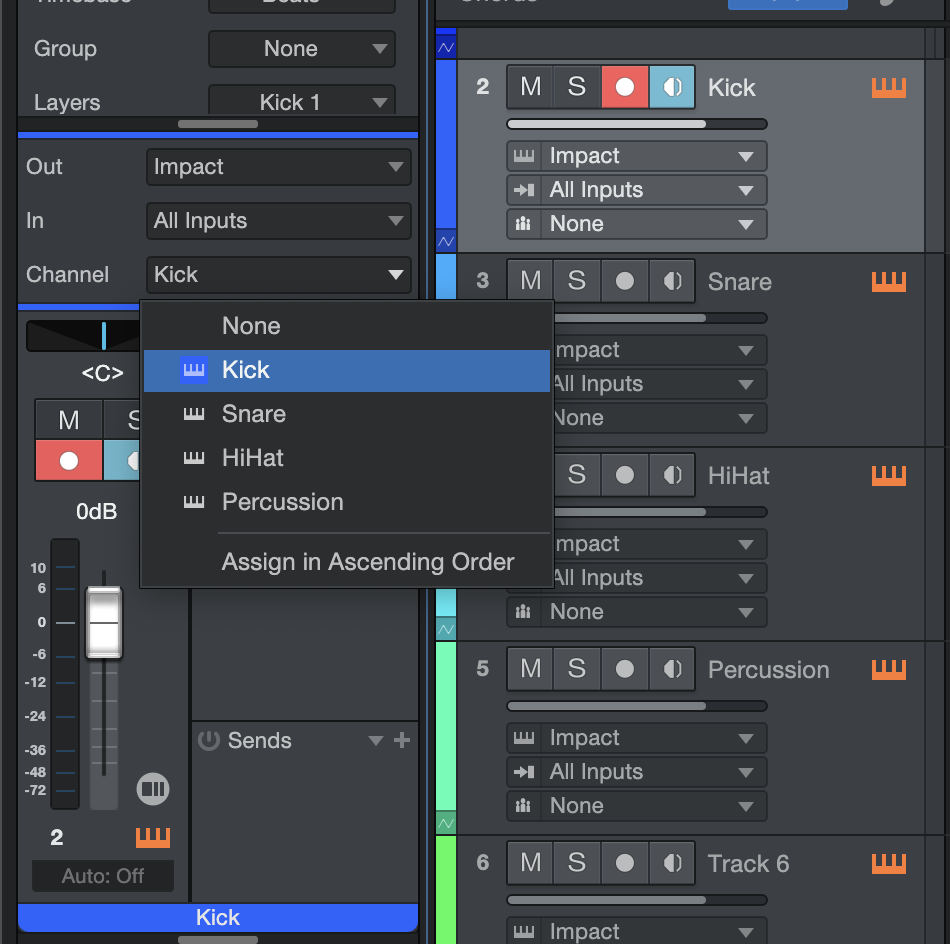The width and height of the screenshot is (950, 944).
Task: Click input arrow icon on Kick track
Action: [x=524, y=190]
